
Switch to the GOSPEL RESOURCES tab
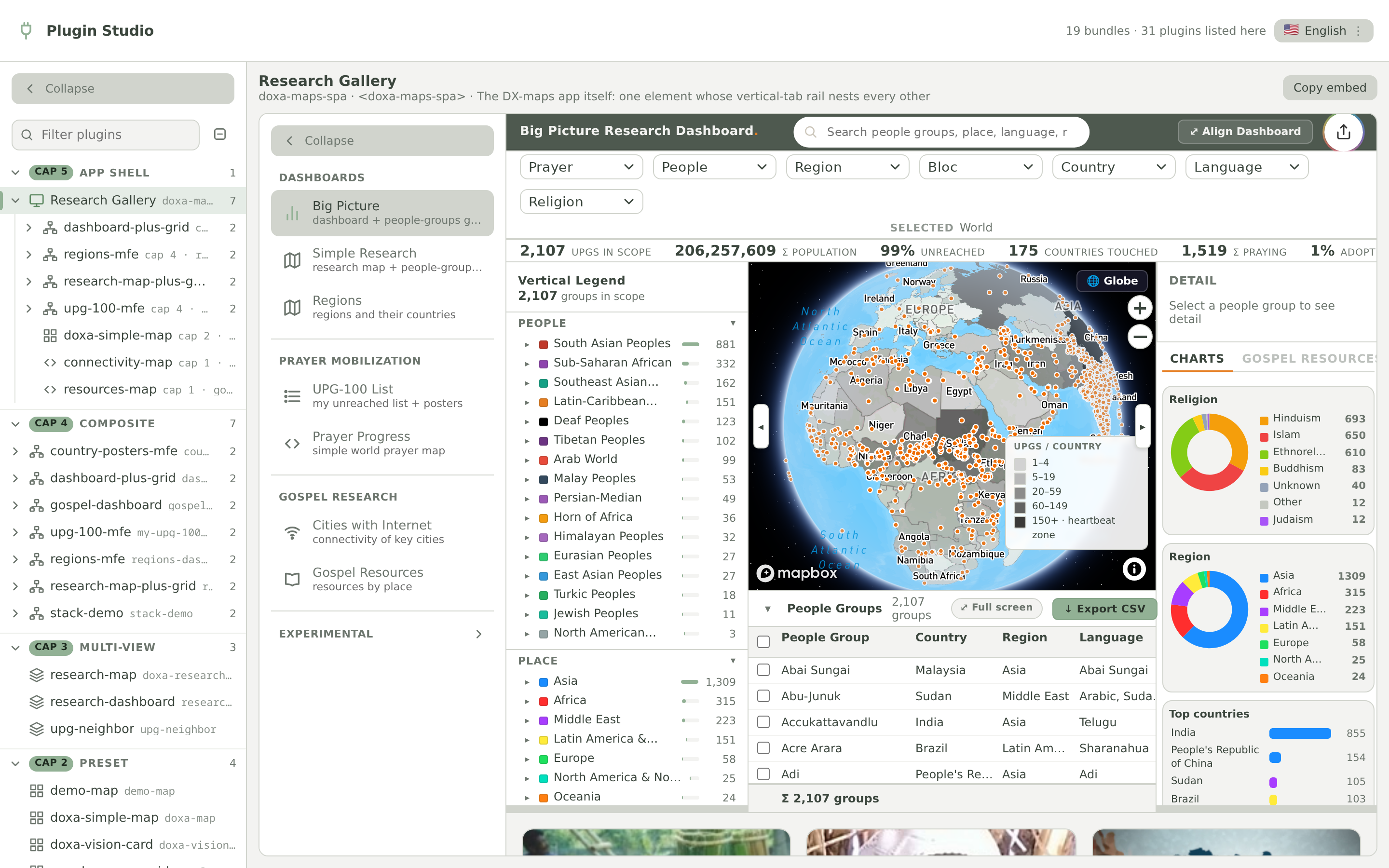(x=1308, y=359)
